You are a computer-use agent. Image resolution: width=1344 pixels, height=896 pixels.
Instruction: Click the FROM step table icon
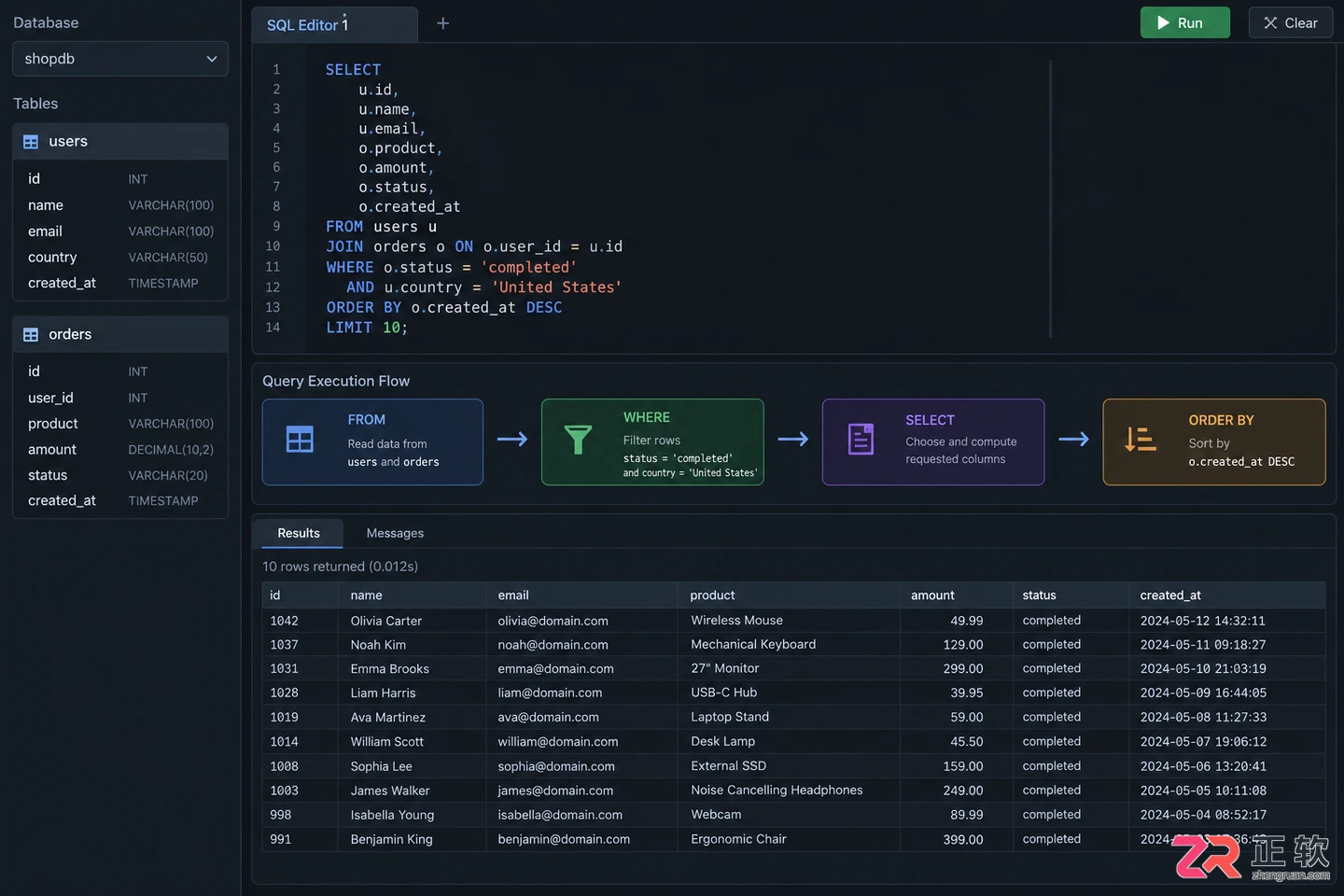point(300,440)
